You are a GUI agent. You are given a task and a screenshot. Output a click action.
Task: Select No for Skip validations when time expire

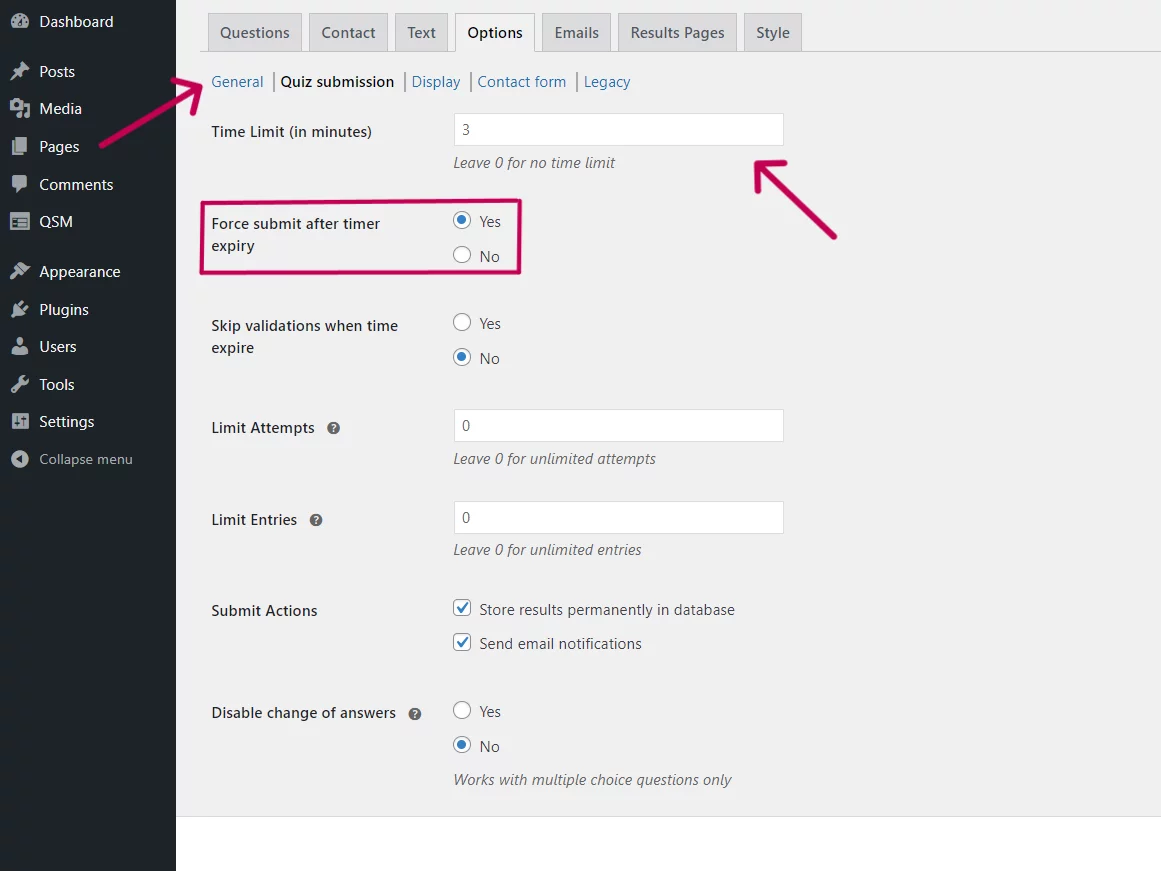462,357
